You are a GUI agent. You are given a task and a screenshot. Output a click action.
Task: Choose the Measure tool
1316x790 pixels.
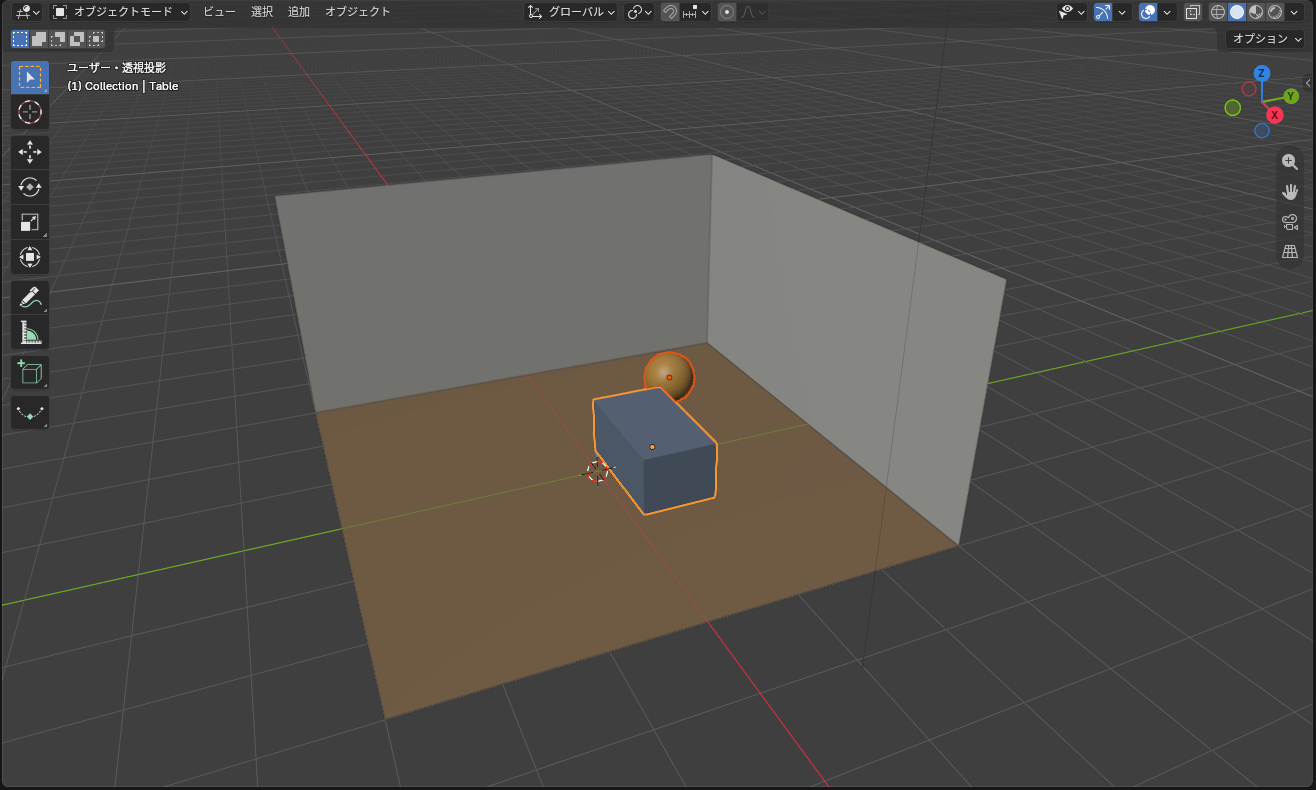tap(30, 333)
